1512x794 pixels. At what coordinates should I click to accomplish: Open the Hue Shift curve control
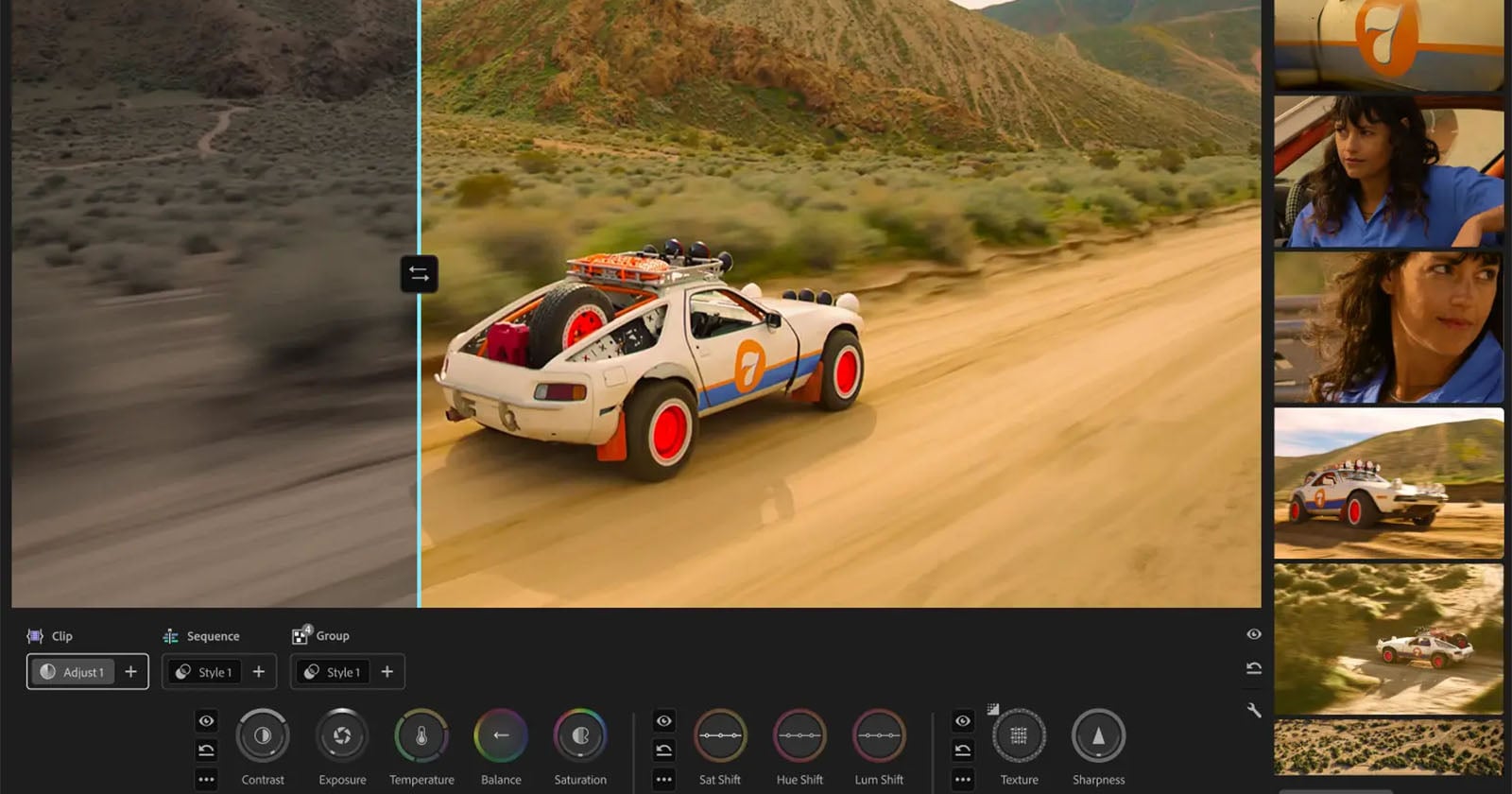pyautogui.click(x=799, y=735)
